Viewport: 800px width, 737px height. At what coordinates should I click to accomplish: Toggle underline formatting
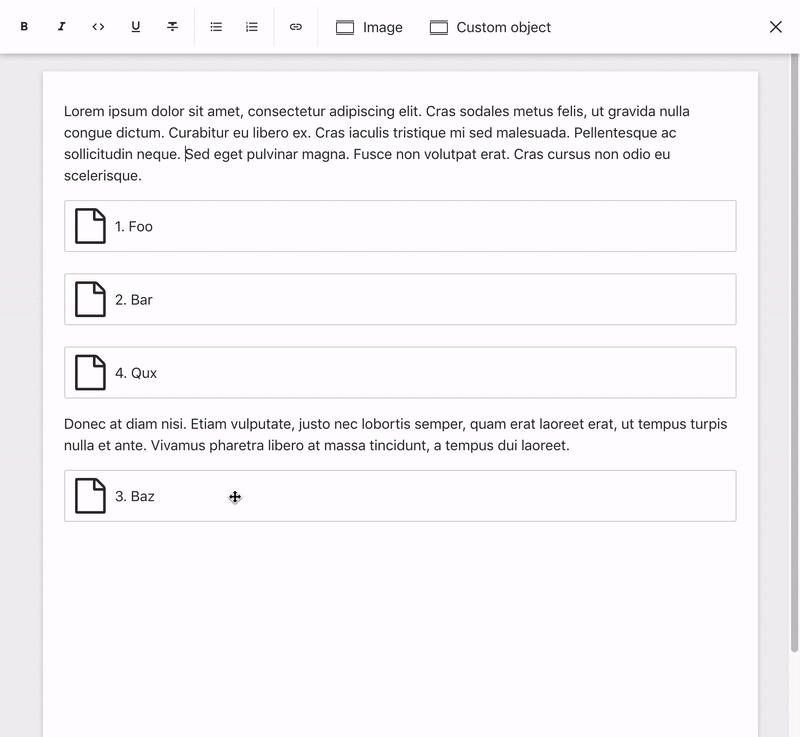tap(136, 27)
